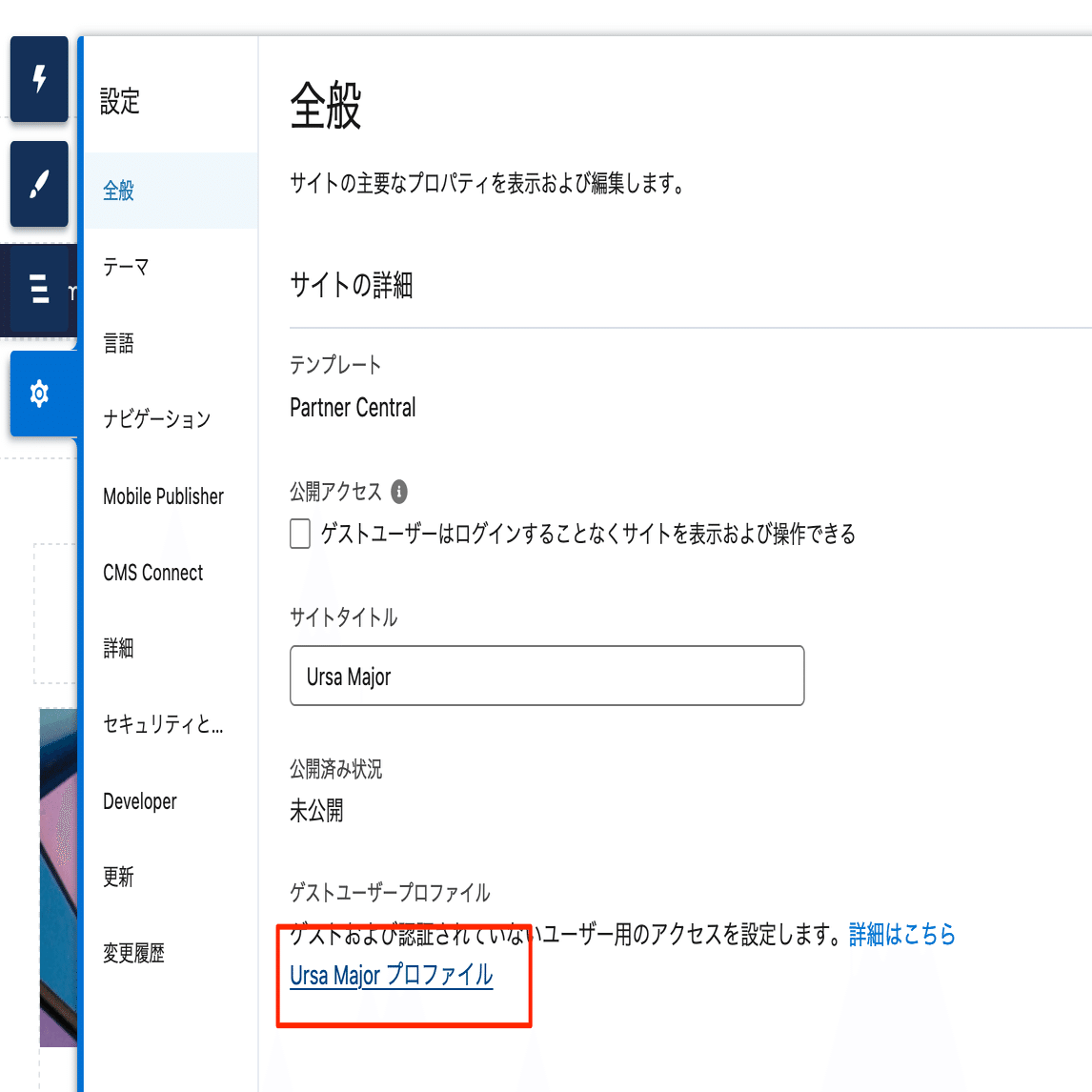Open the Theme paintbrush panel
This screenshot has height=1092, width=1092.
pos(39,184)
